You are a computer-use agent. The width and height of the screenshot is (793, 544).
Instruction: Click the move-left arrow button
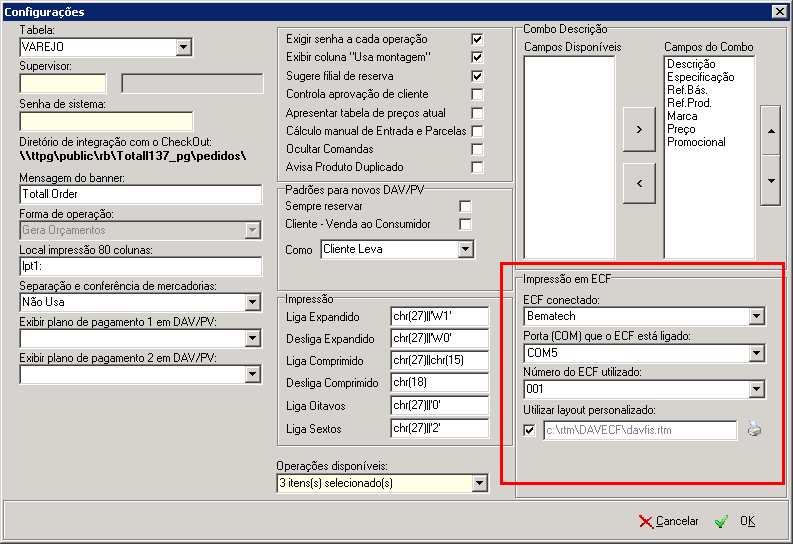[639, 183]
